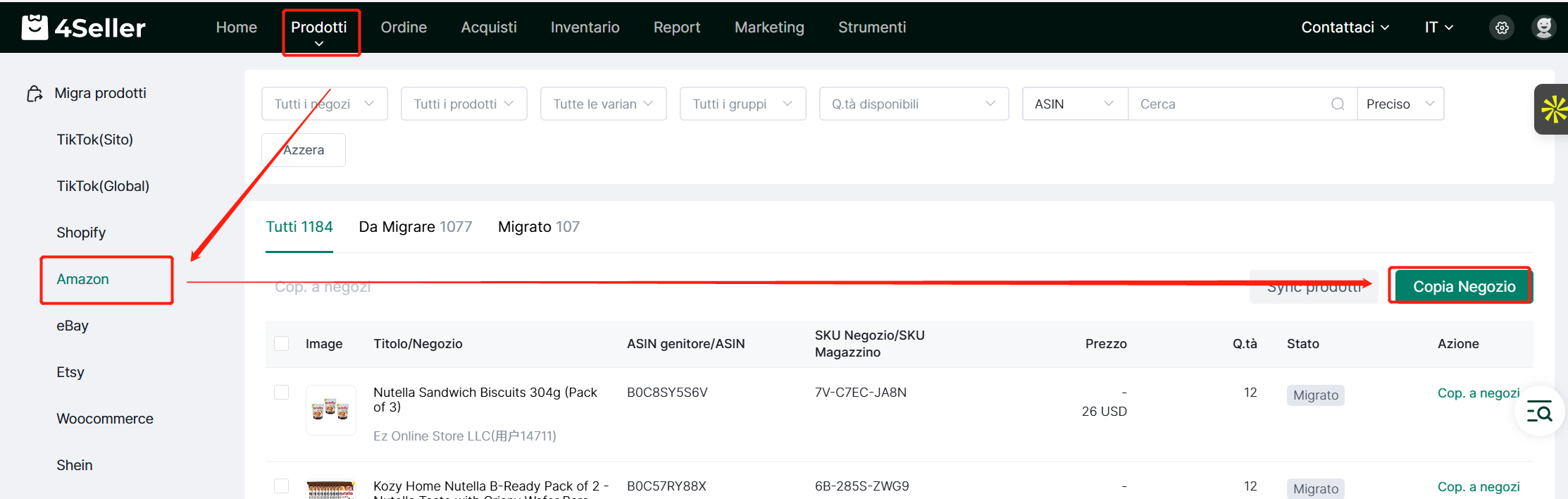Click the Q.tà column header
Screen dimensions: 1568x499
click(1245, 344)
